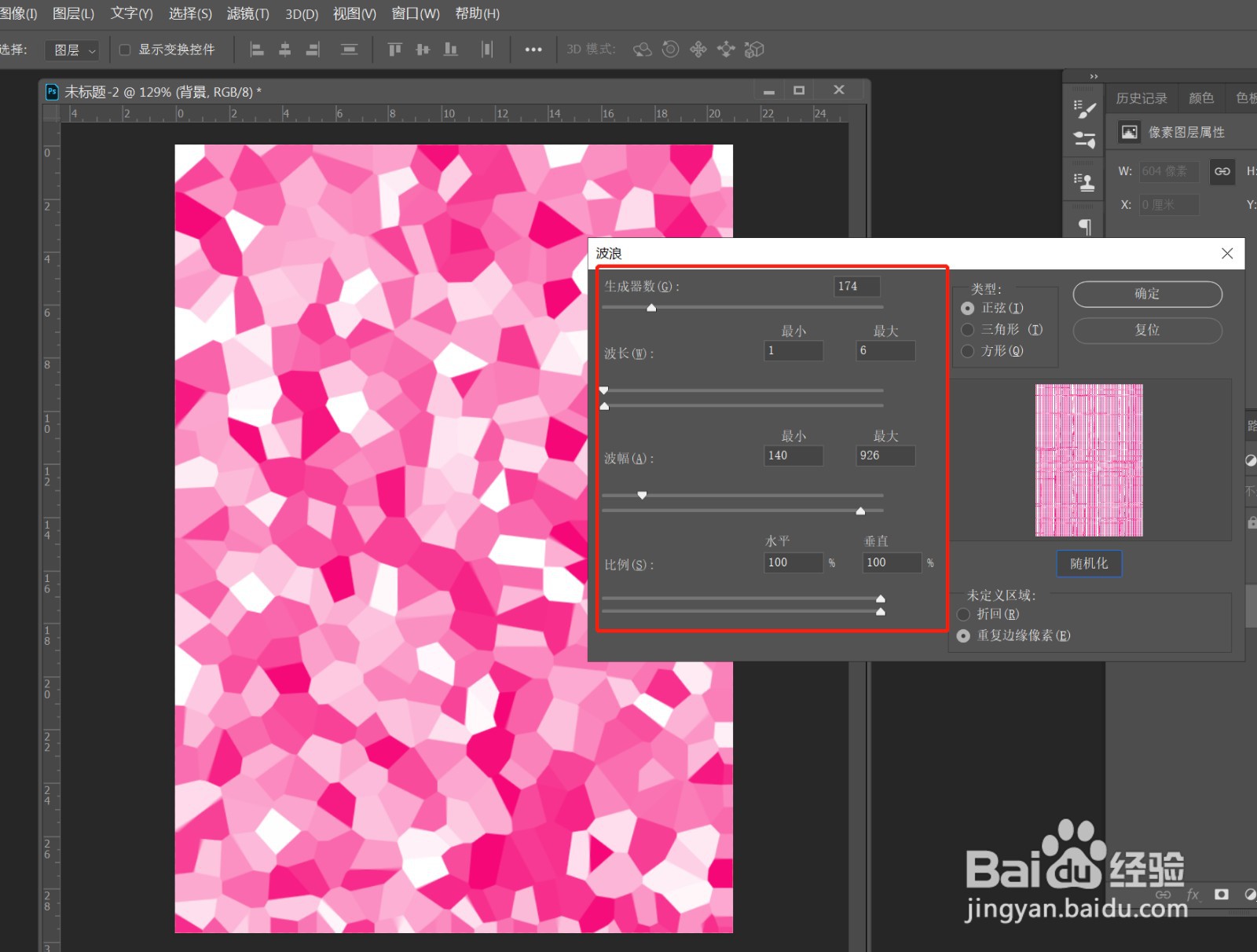The width and height of the screenshot is (1257, 952).
Task: Click the align bottom edges icon
Action: click(x=451, y=49)
